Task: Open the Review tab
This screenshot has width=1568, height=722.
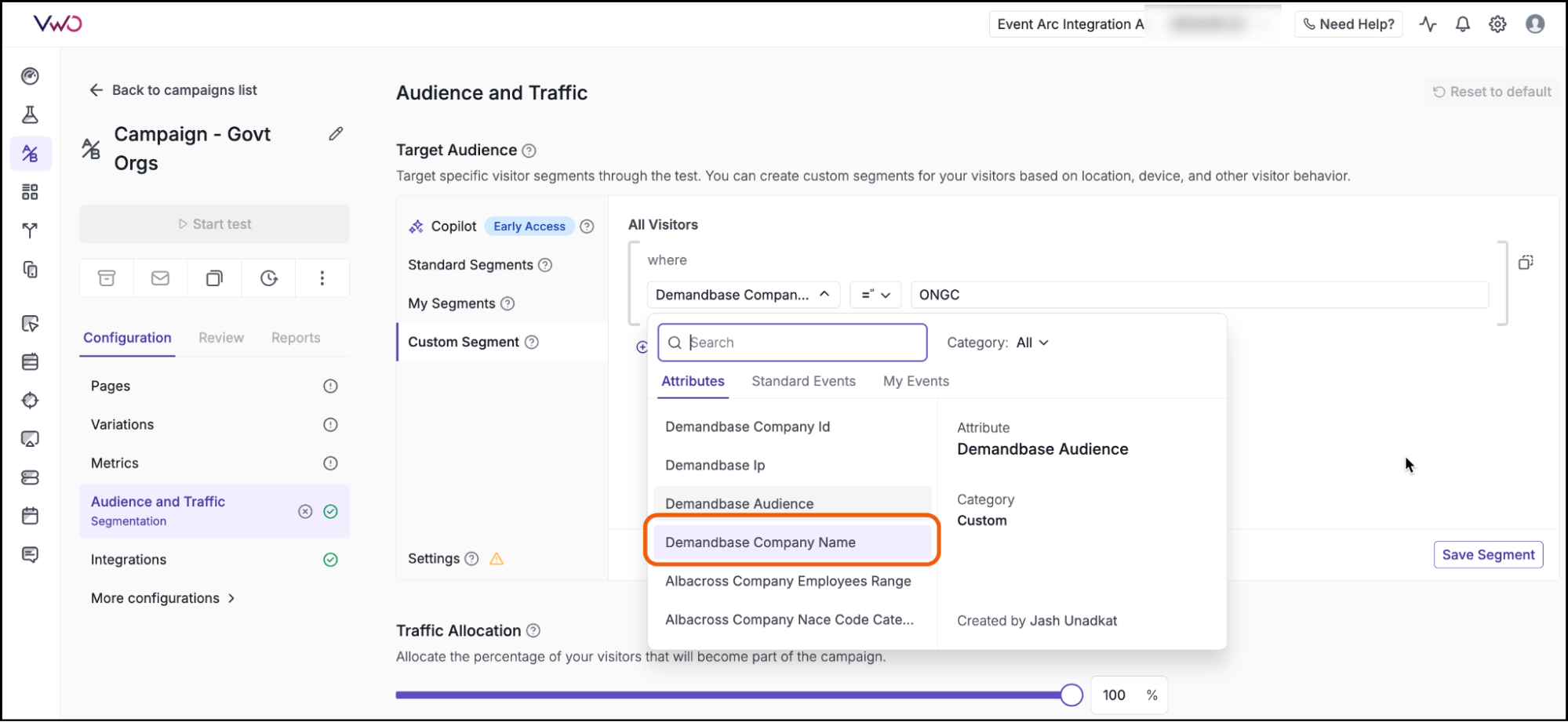Action: (x=221, y=338)
